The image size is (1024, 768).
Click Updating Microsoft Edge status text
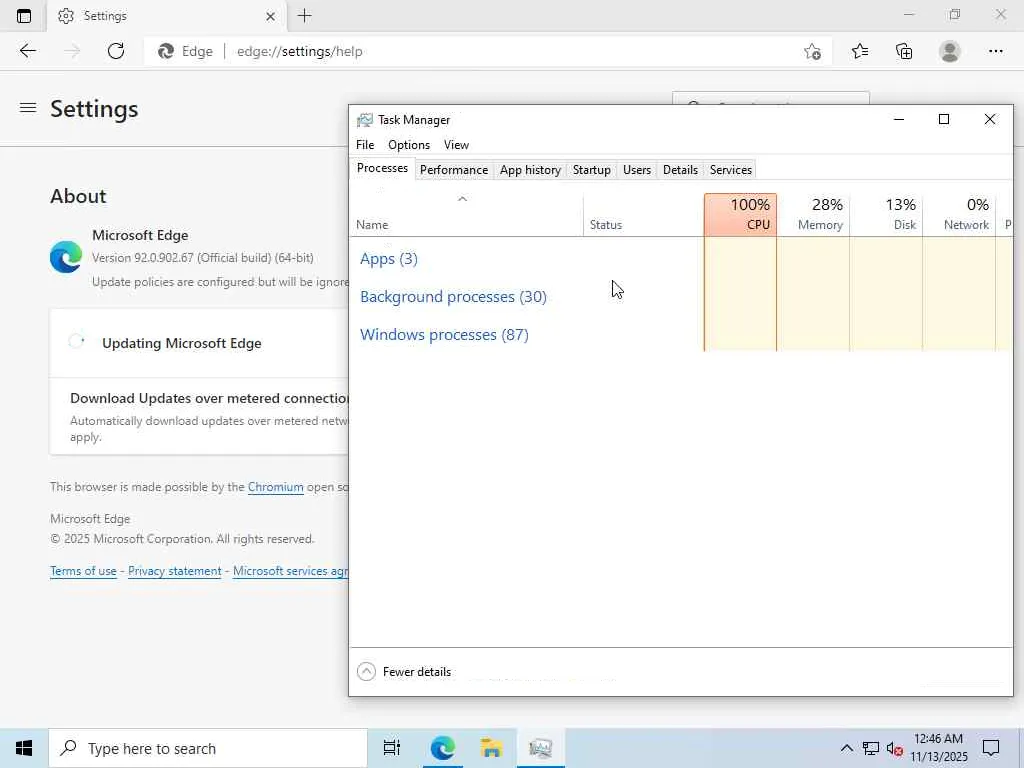tap(182, 344)
